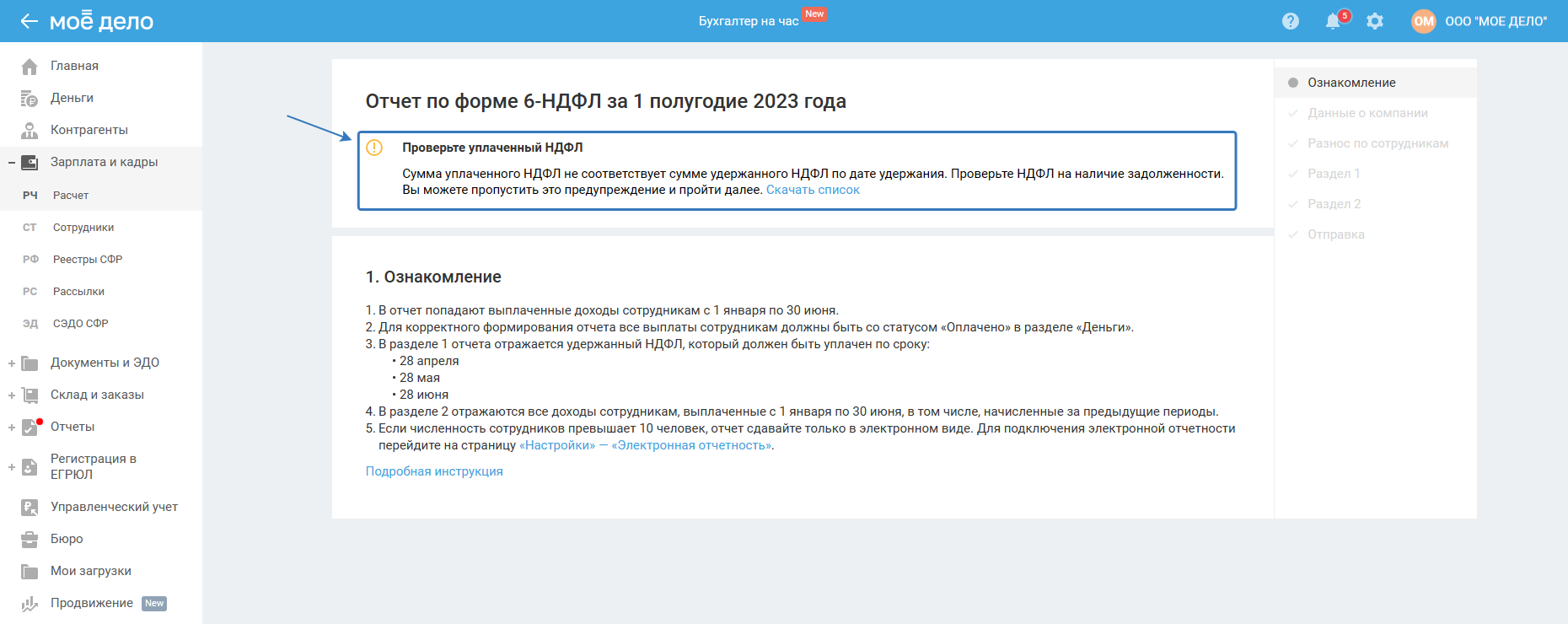The image size is (1568, 624).
Task: Open the Подробная инструкция link
Action: [x=434, y=471]
